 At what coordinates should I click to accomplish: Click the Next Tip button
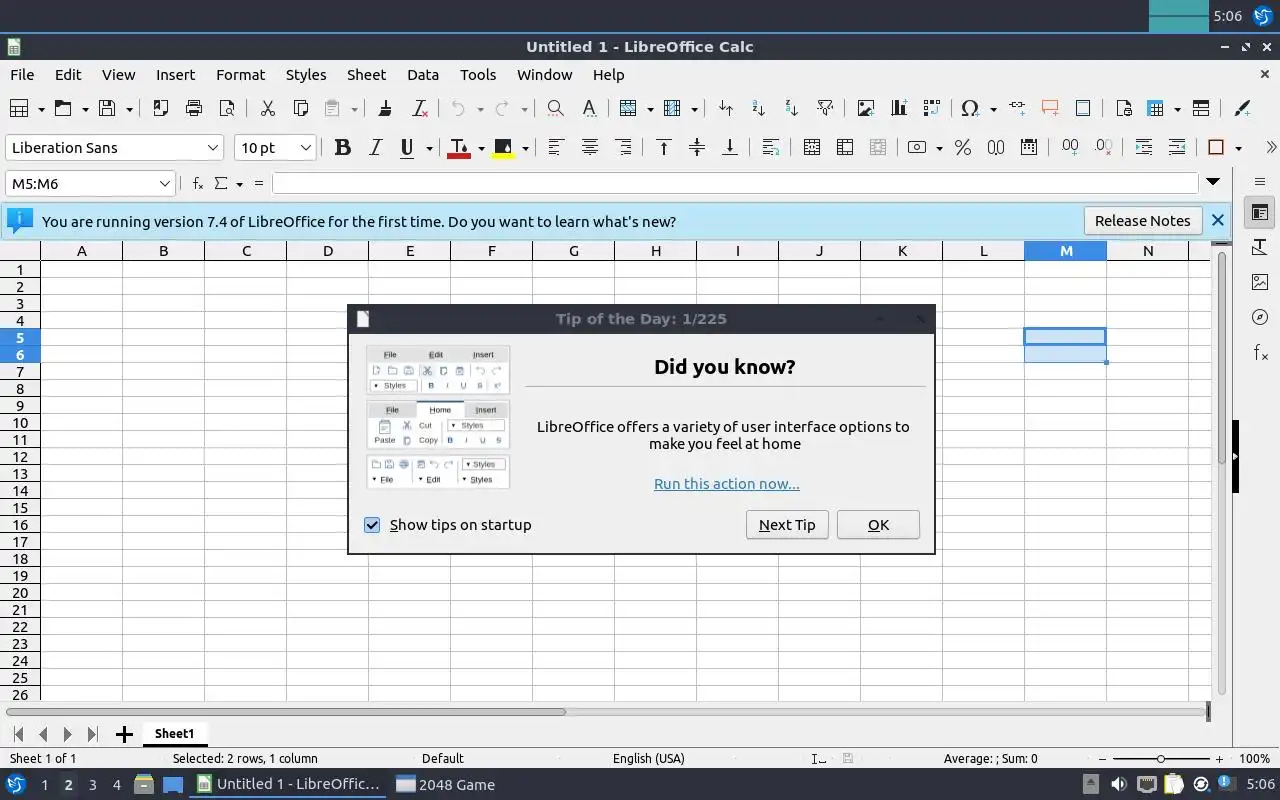787,525
